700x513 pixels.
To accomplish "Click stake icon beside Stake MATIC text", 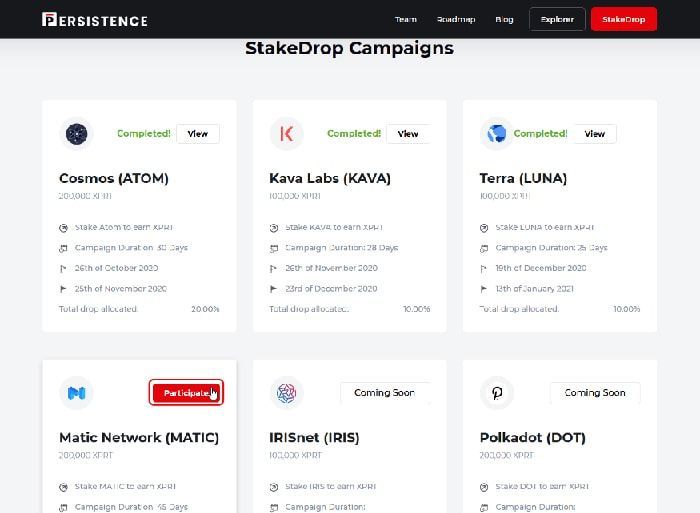I will tap(63, 487).
